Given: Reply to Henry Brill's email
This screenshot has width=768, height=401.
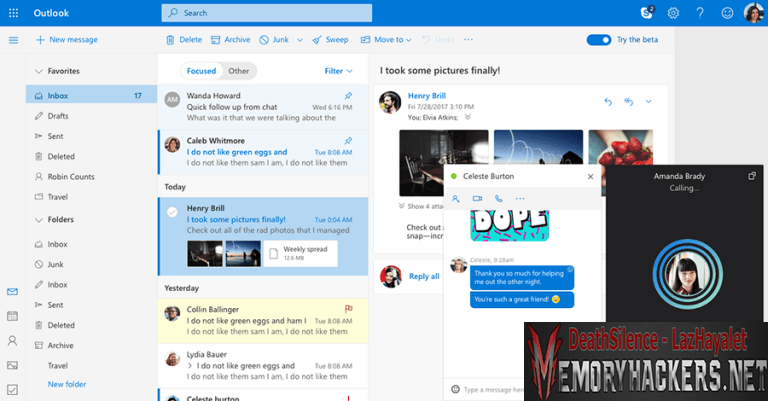Looking at the screenshot, I should click(x=608, y=102).
